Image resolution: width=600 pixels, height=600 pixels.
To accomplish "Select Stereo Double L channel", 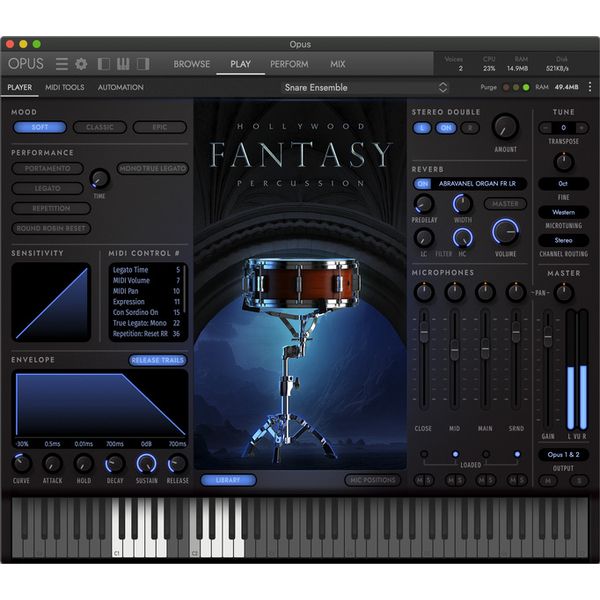I will 422,128.
